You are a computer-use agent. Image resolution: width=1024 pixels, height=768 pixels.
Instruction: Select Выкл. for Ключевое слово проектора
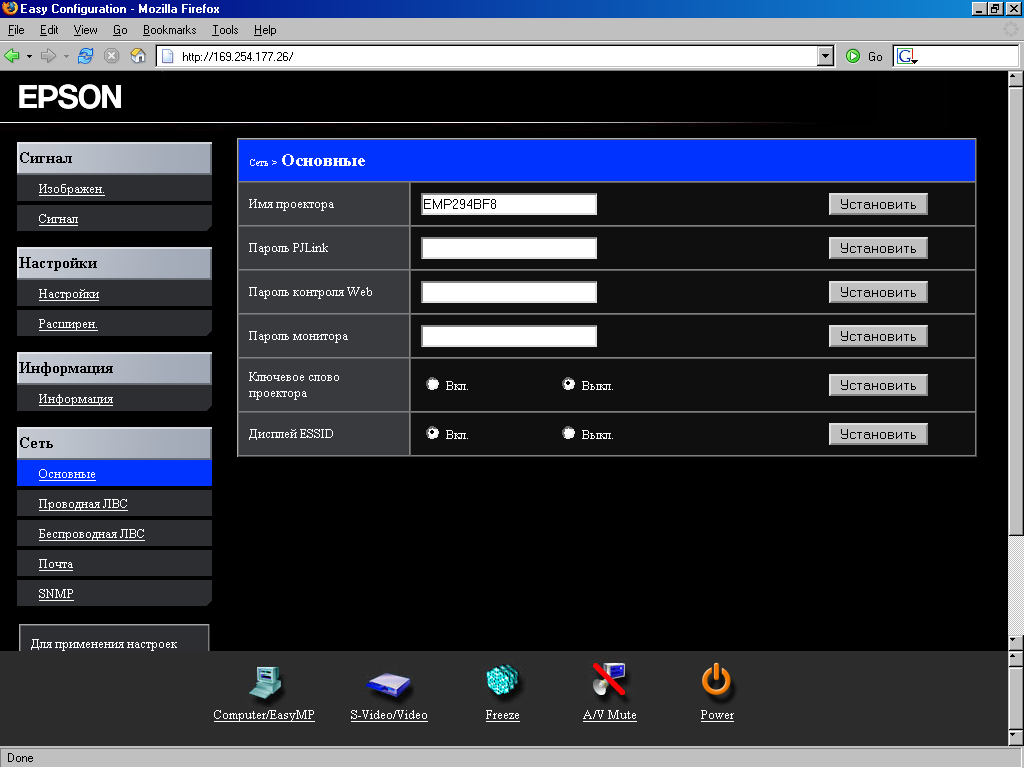(569, 384)
